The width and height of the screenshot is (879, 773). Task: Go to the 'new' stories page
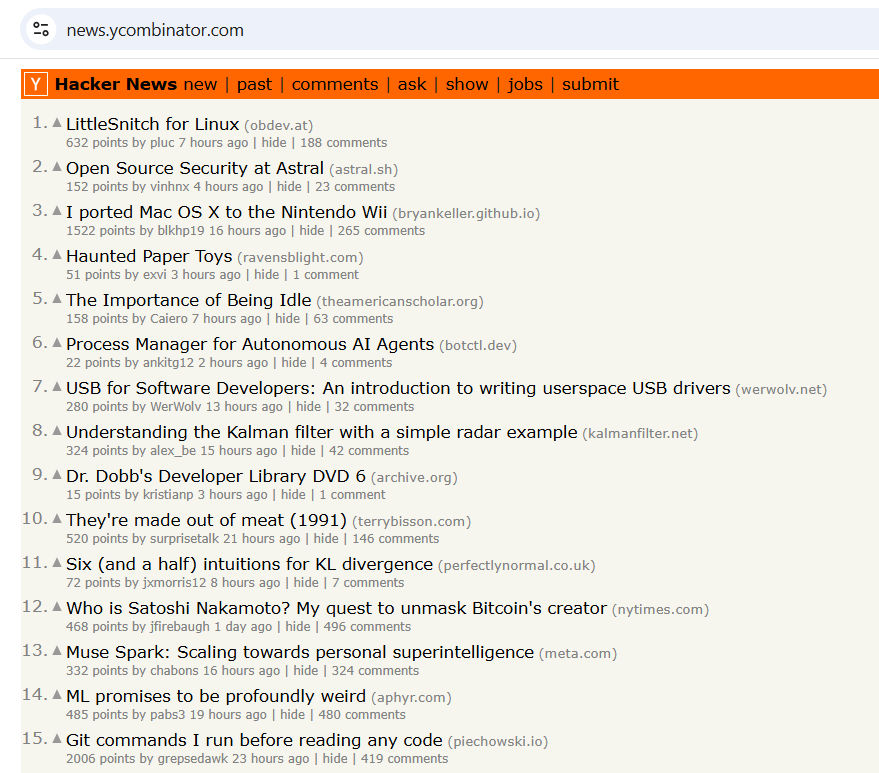click(200, 84)
